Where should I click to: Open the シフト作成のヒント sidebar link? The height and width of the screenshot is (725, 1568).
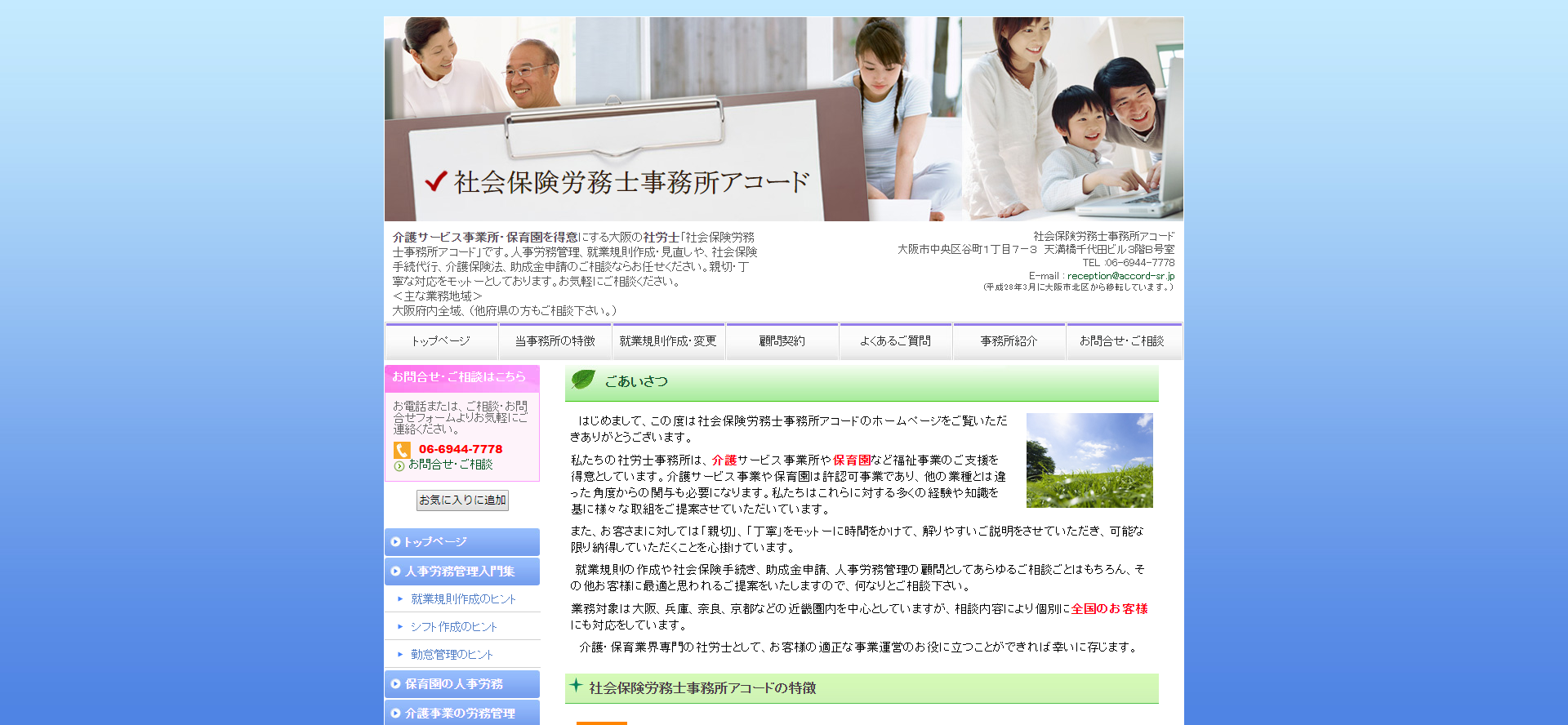coord(454,627)
